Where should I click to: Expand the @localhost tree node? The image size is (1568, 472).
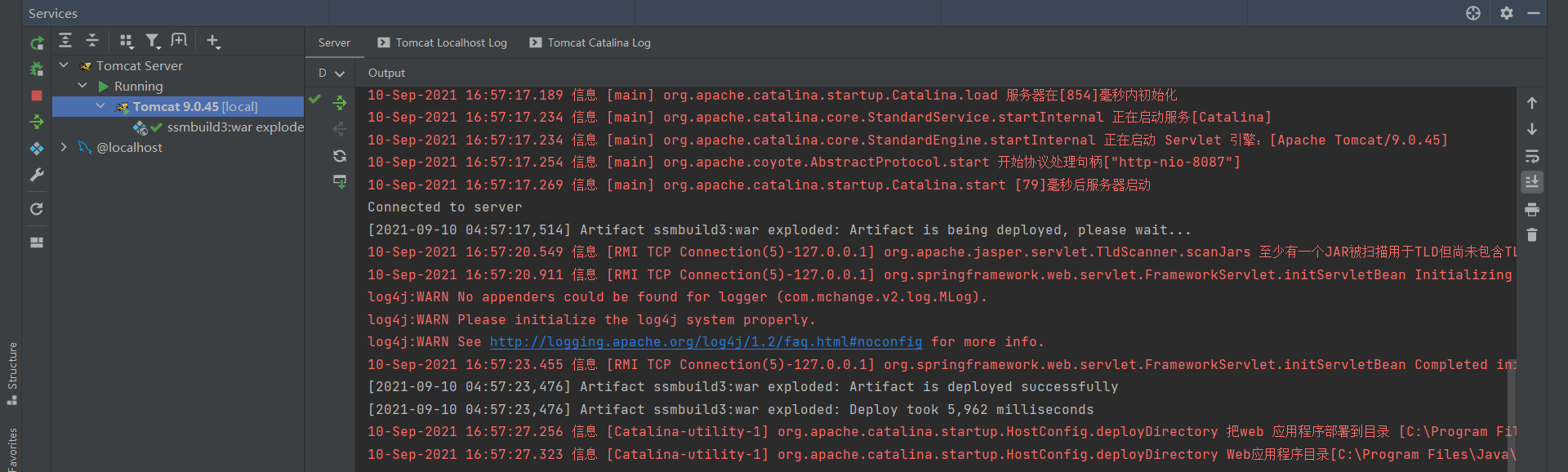pos(64,147)
